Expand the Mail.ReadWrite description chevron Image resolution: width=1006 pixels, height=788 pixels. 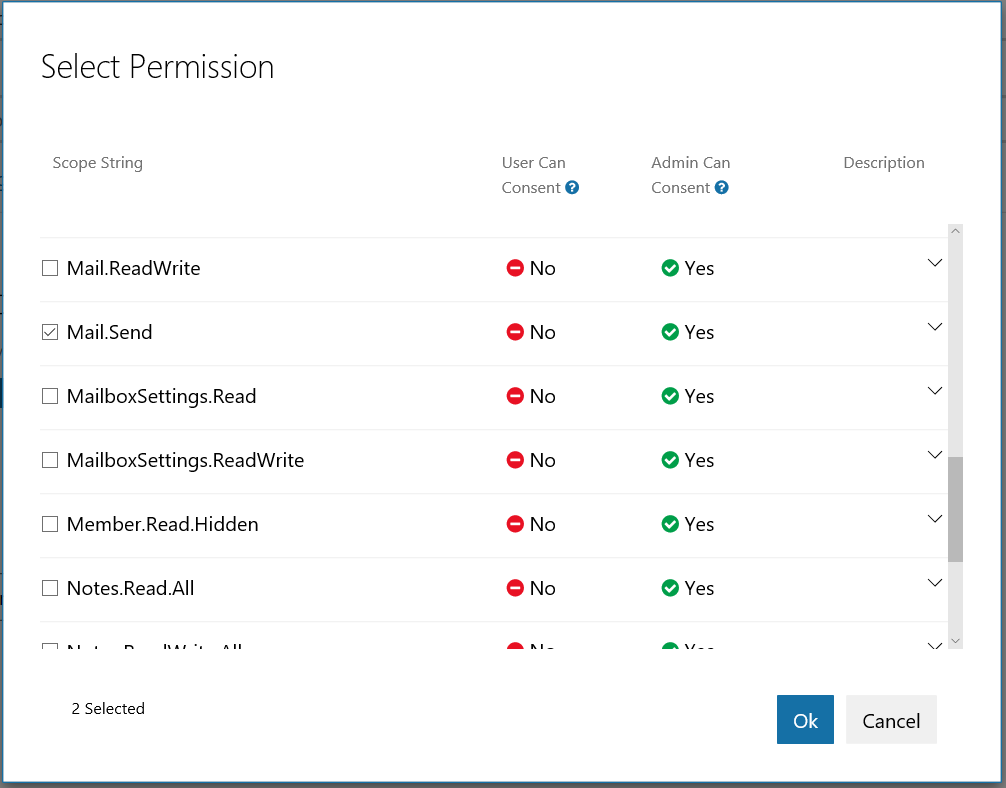coord(935,263)
